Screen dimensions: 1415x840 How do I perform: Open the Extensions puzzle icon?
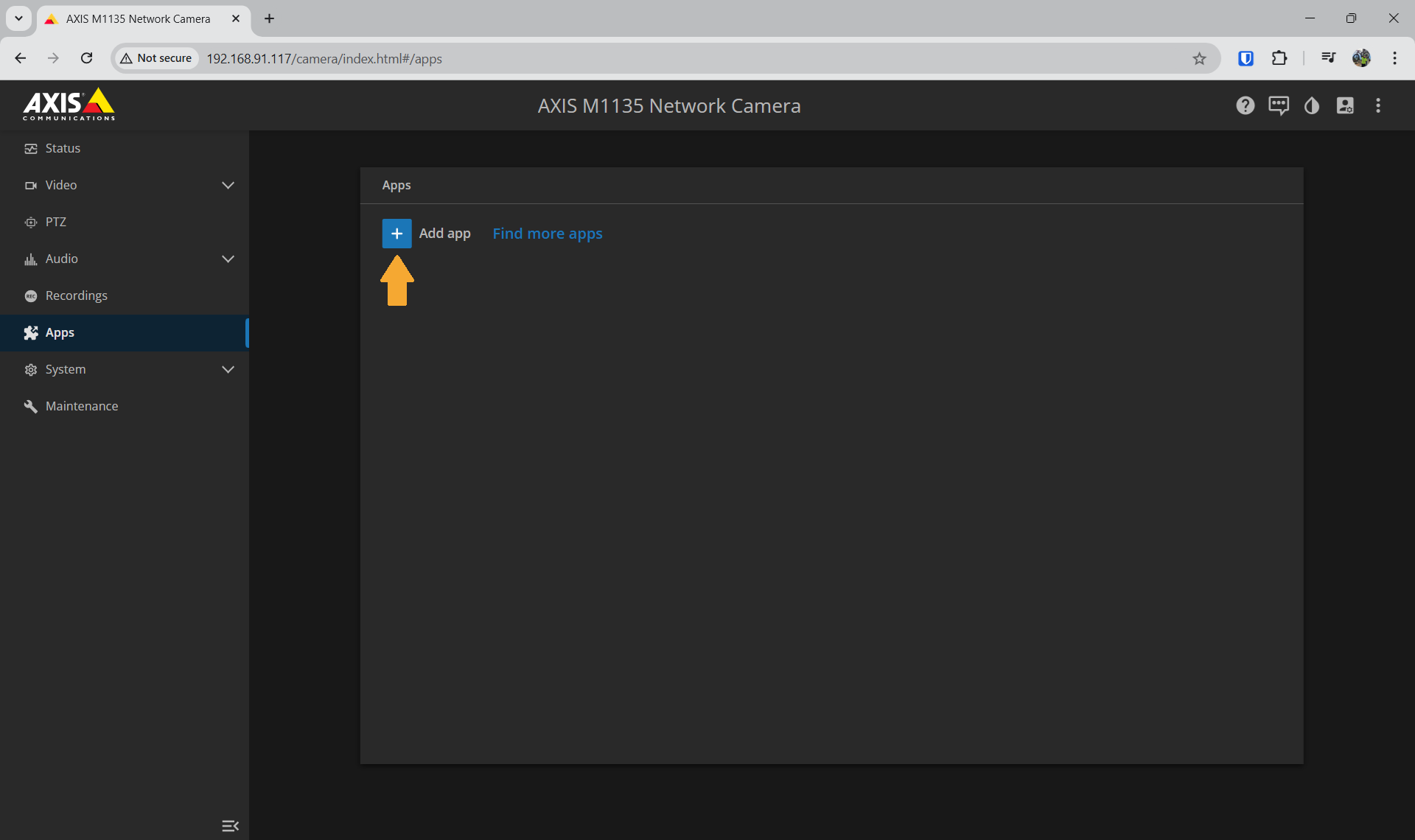pyautogui.click(x=1279, y=58)
